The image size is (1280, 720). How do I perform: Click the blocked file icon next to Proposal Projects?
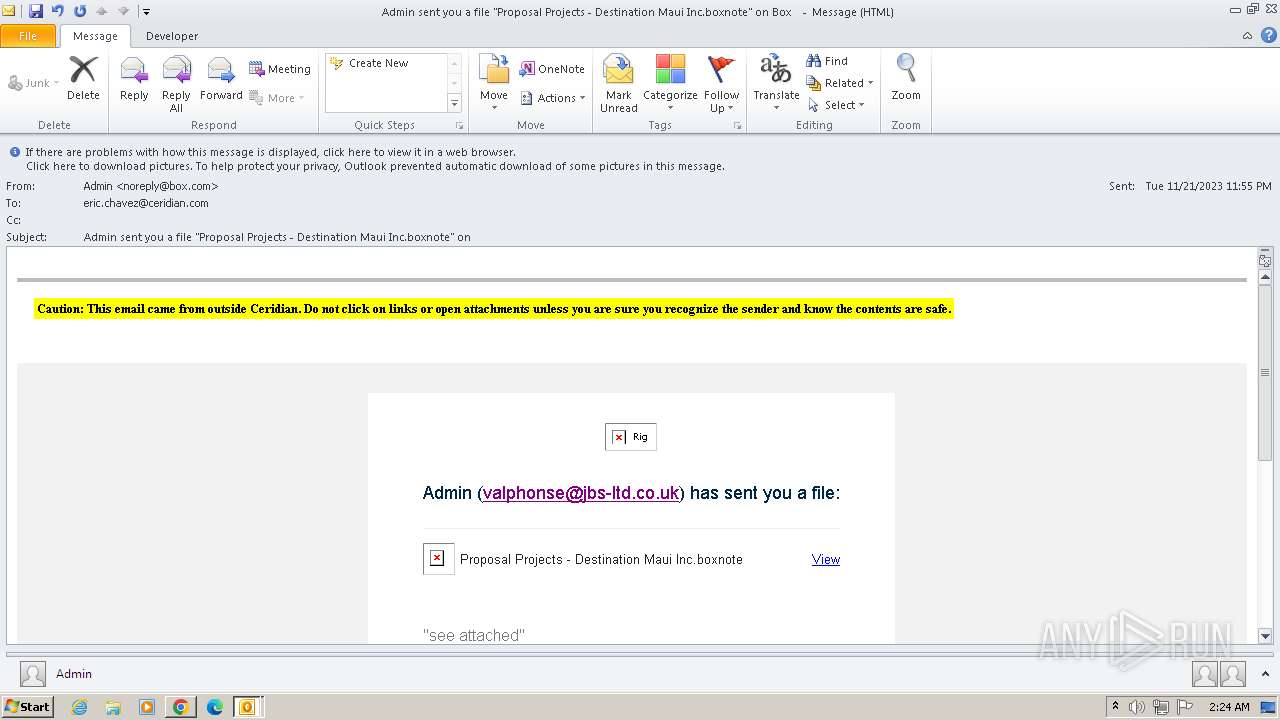[438, 559]
